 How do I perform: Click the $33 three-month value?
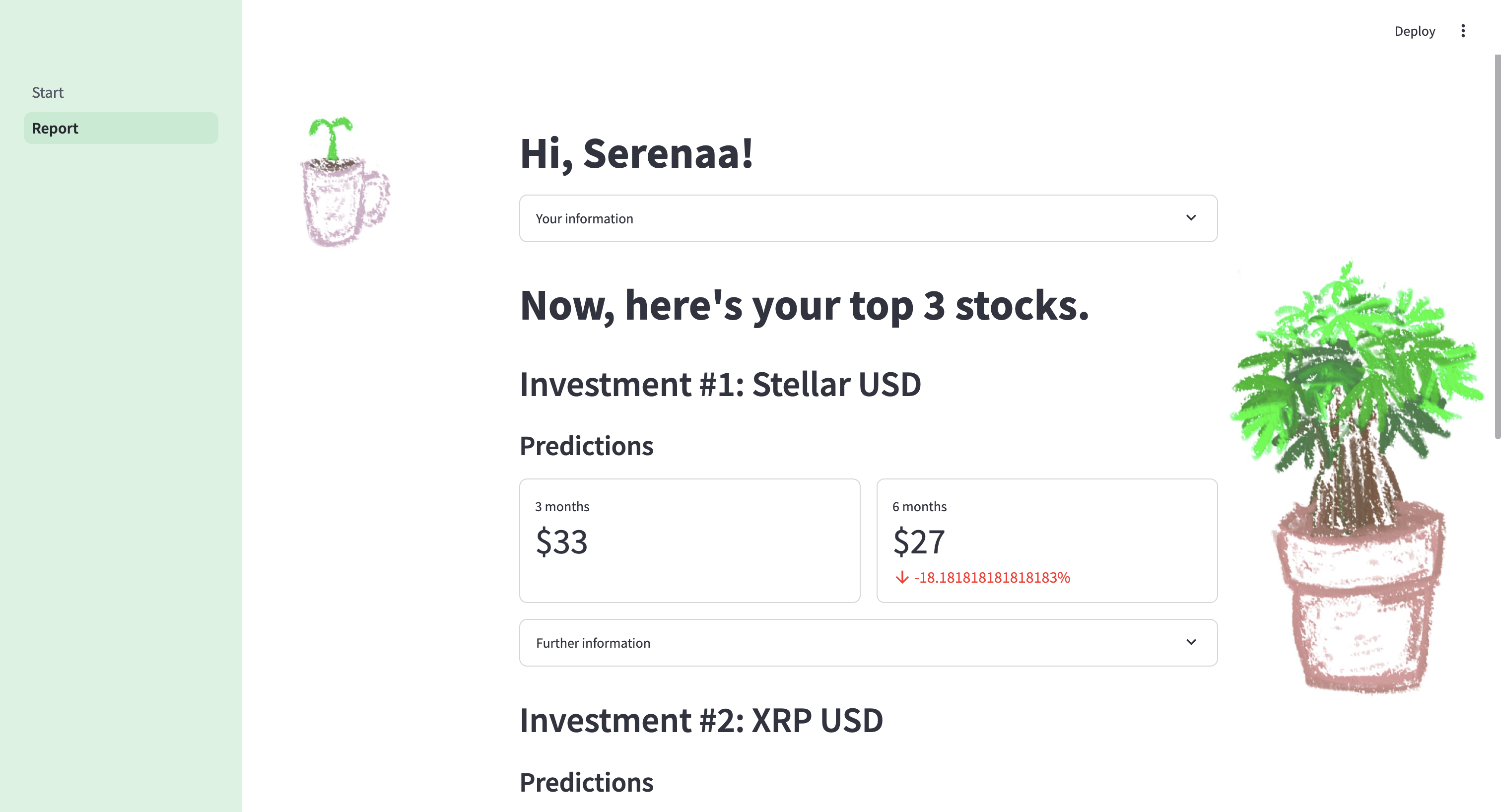point(561,541)
